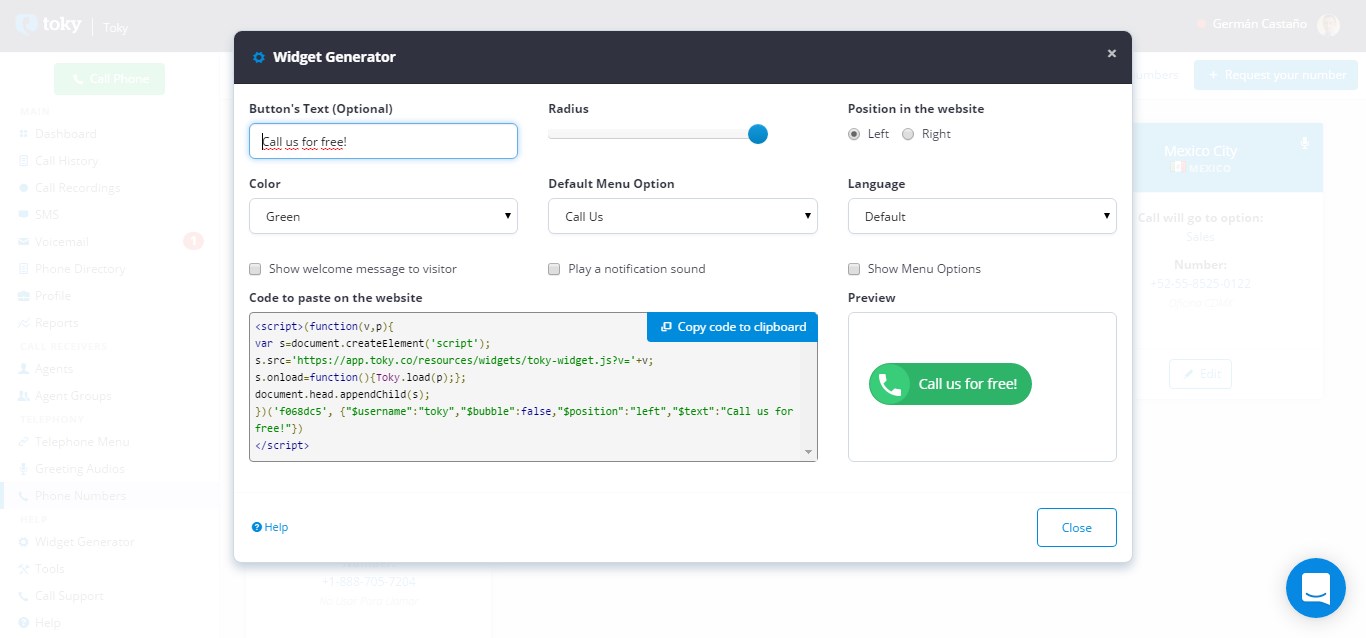Open Widget Generator in the sidebar
The height and width of the screenshot is (638, 1366).
[84, 542]
